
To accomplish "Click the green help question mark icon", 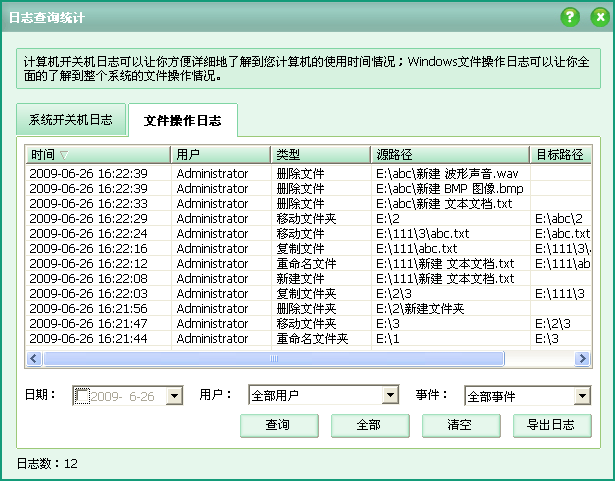I will tap(570, 17).
